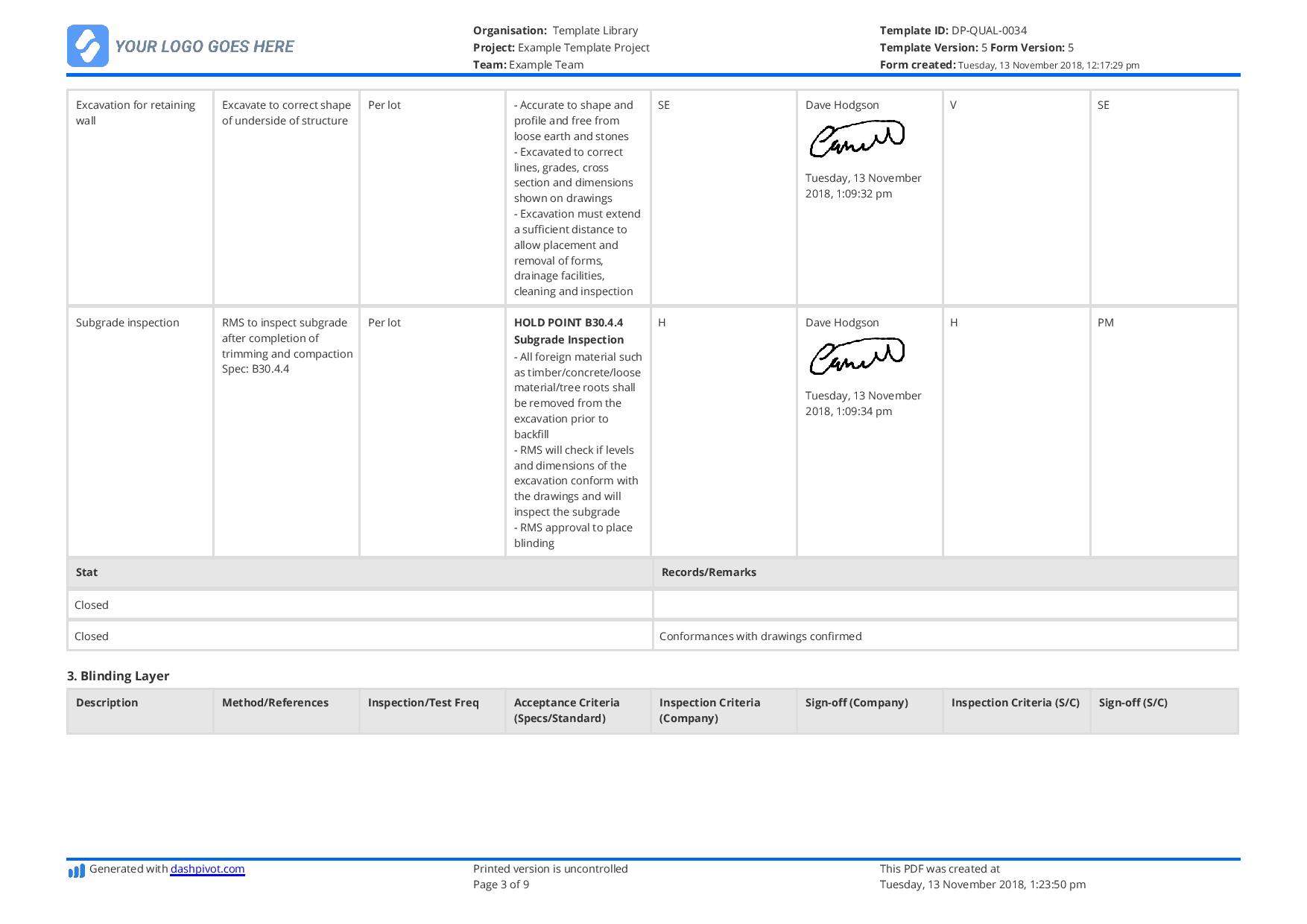Screen dimensions: 1307x924
Task: Open the dashpivot.com link
Action: (207, 869)
